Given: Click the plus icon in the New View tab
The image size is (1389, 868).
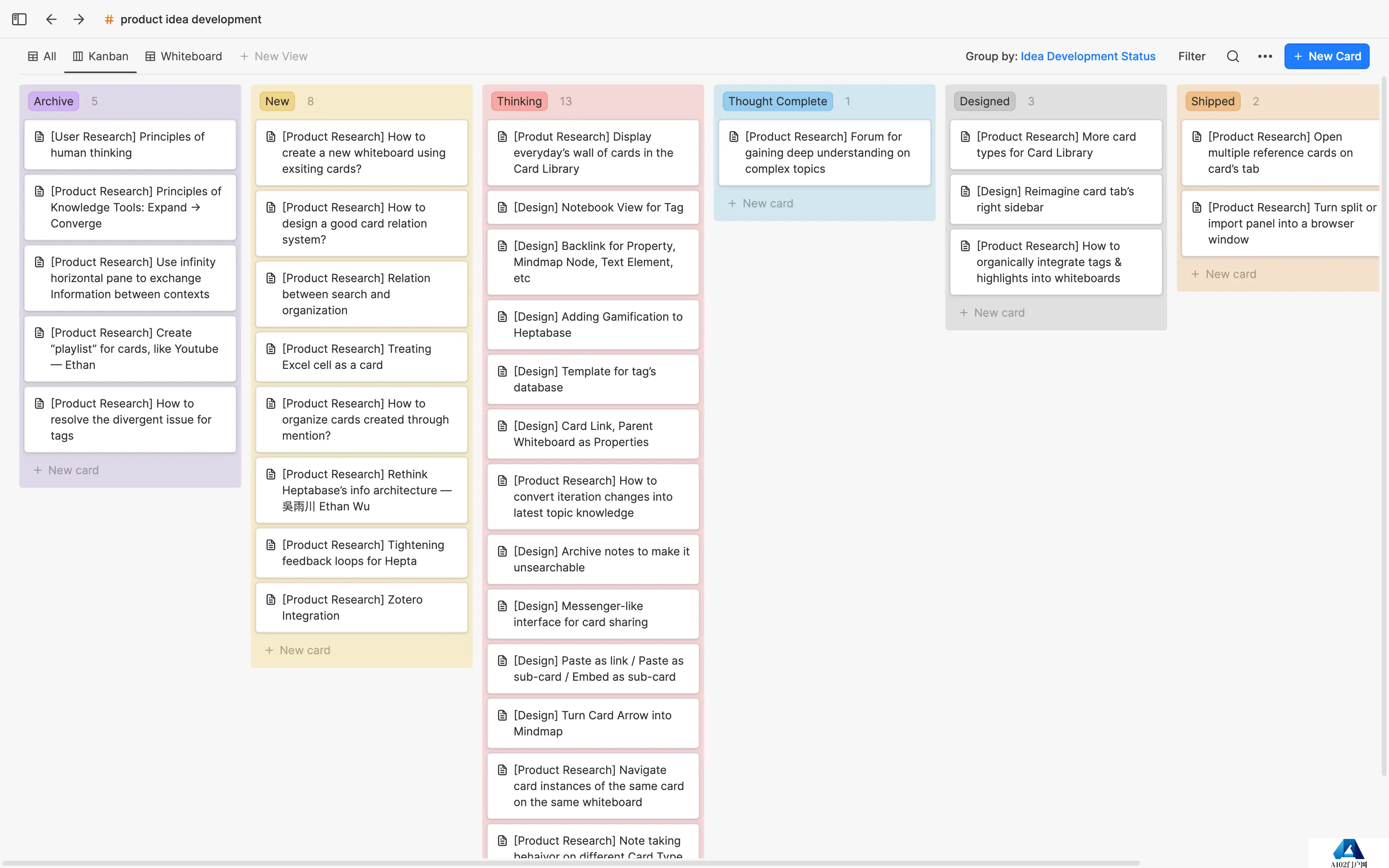Looking at the screenshot, I should pos(244,56).
